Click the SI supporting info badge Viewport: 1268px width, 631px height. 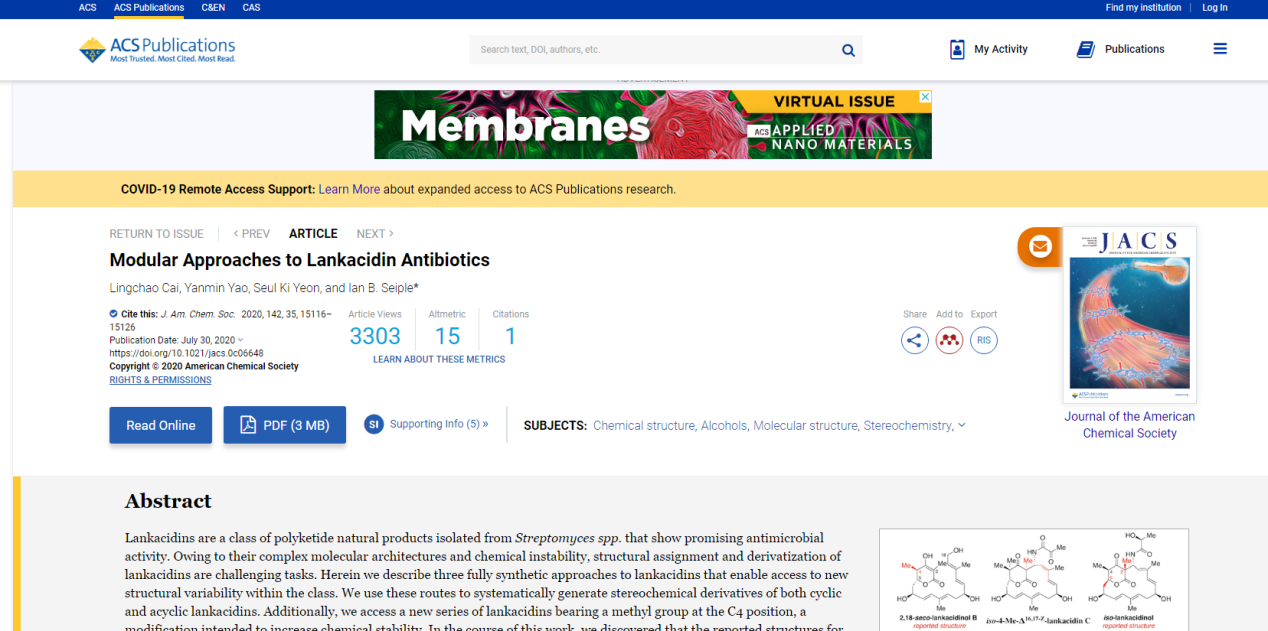tap(374, 425)
